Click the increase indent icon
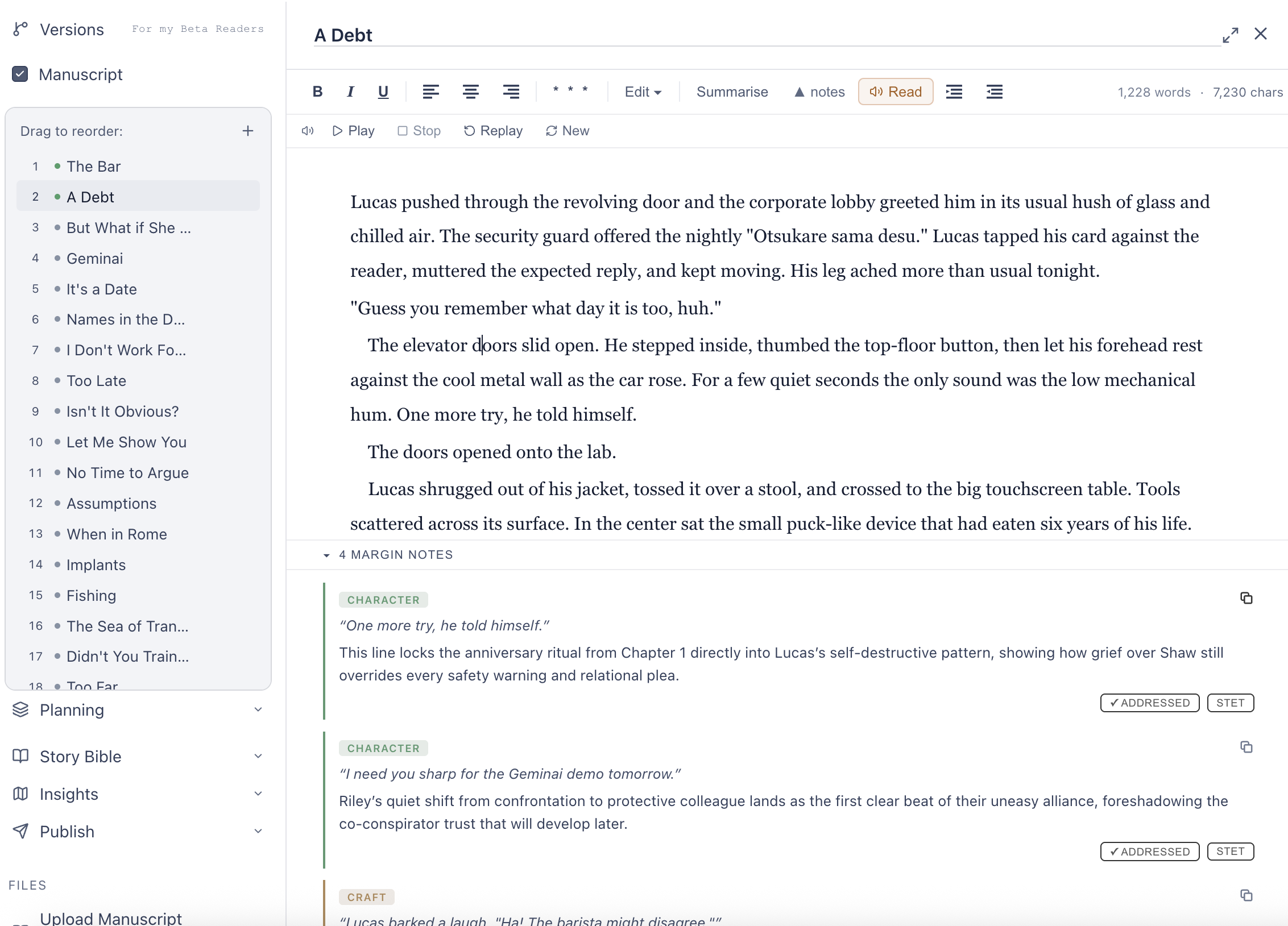 click(954, 92)
